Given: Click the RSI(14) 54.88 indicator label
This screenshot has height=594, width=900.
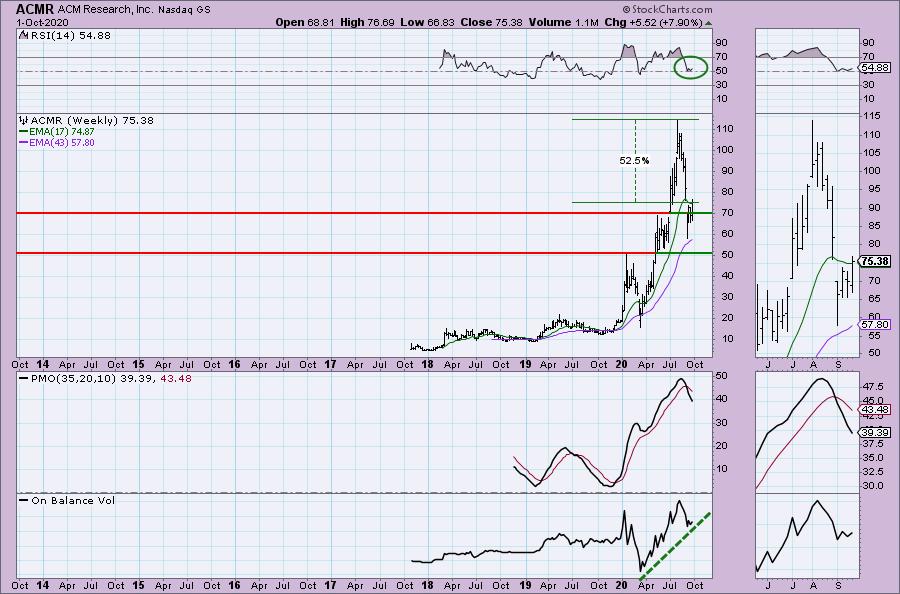Looking at the screenshot, I should coord(70,35).
